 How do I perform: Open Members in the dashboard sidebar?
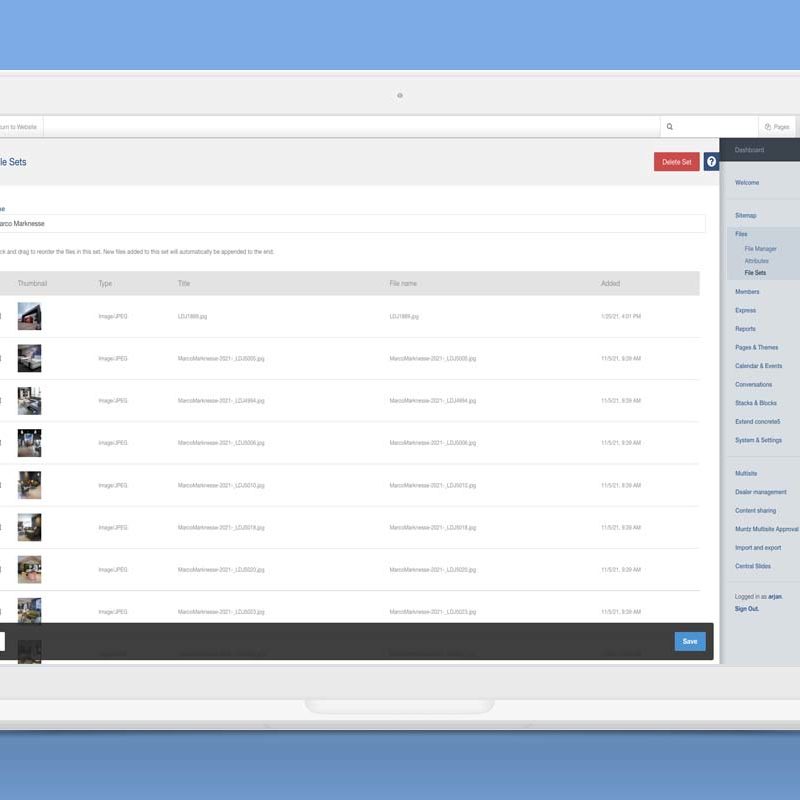(x=747, y=292)
